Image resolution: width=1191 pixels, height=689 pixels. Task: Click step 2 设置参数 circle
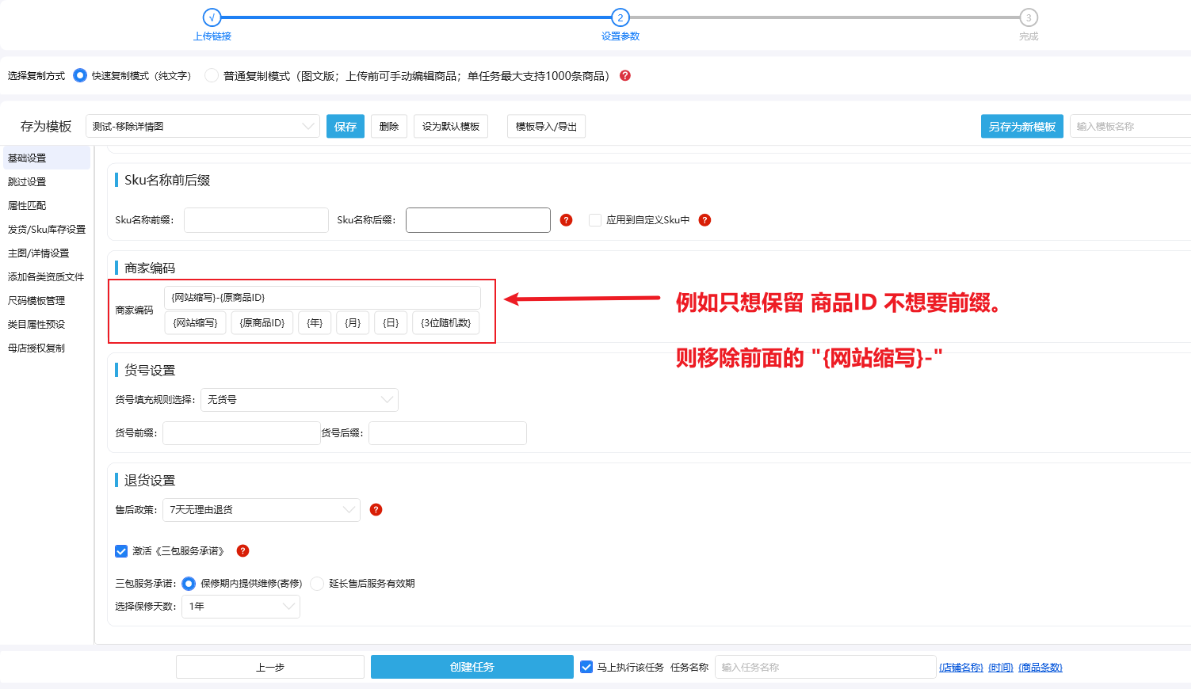(620, 17)
